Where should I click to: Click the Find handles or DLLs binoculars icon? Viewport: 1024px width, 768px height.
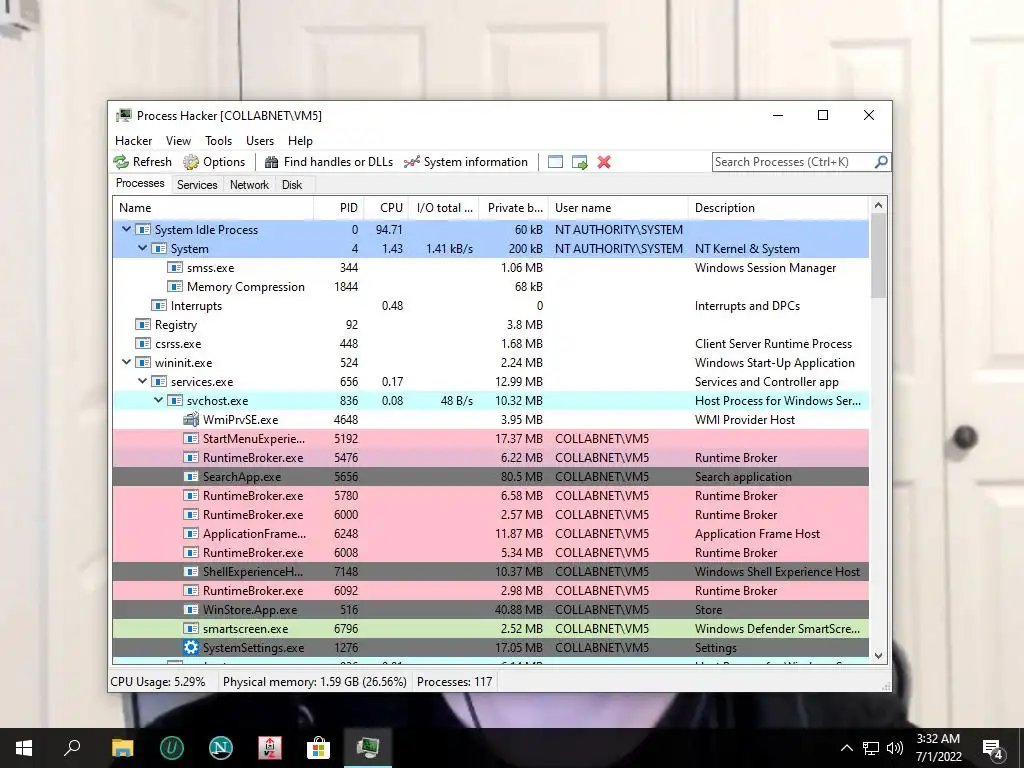(271, 162)
